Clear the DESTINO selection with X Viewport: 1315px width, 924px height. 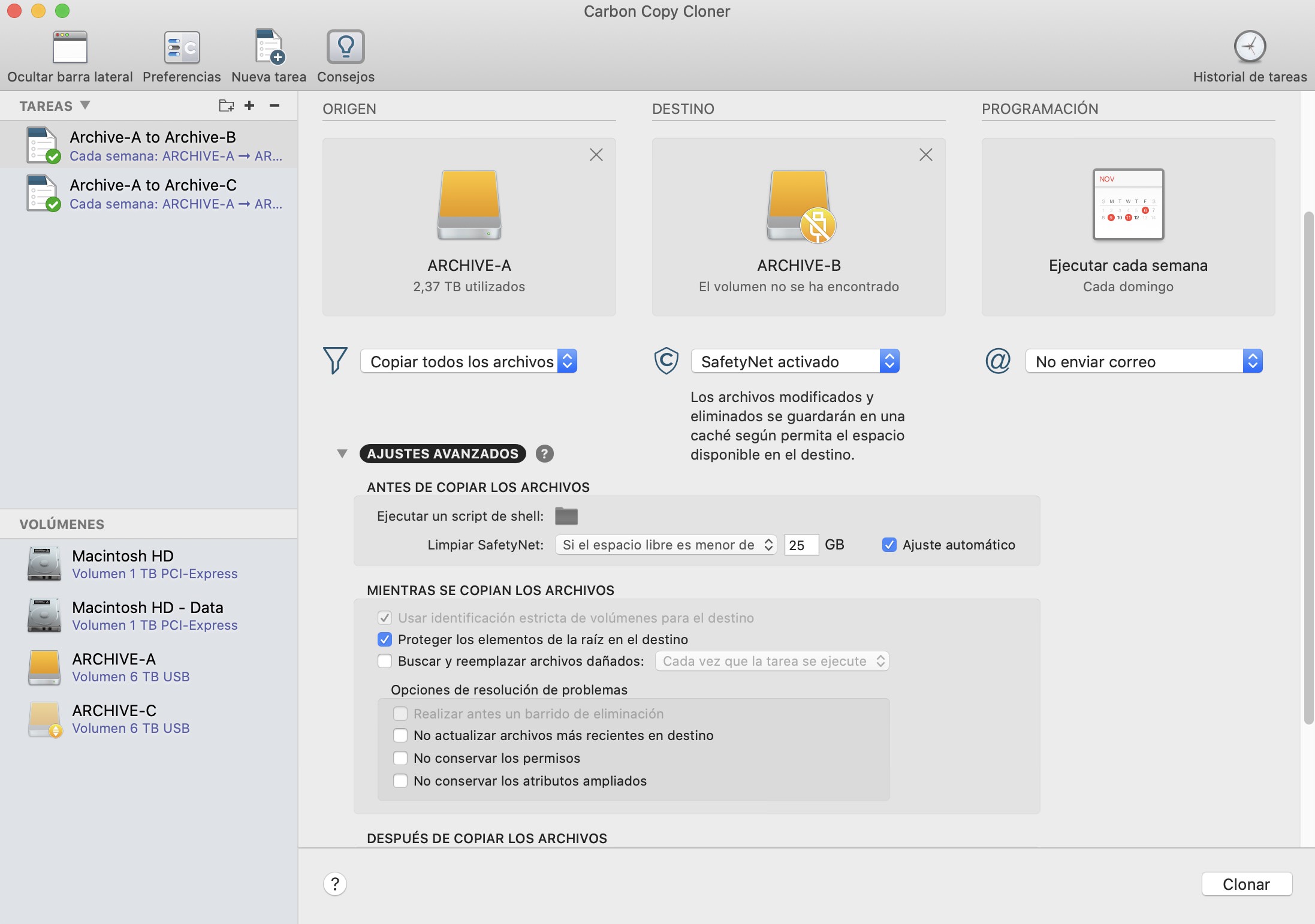tap(925, 155)
